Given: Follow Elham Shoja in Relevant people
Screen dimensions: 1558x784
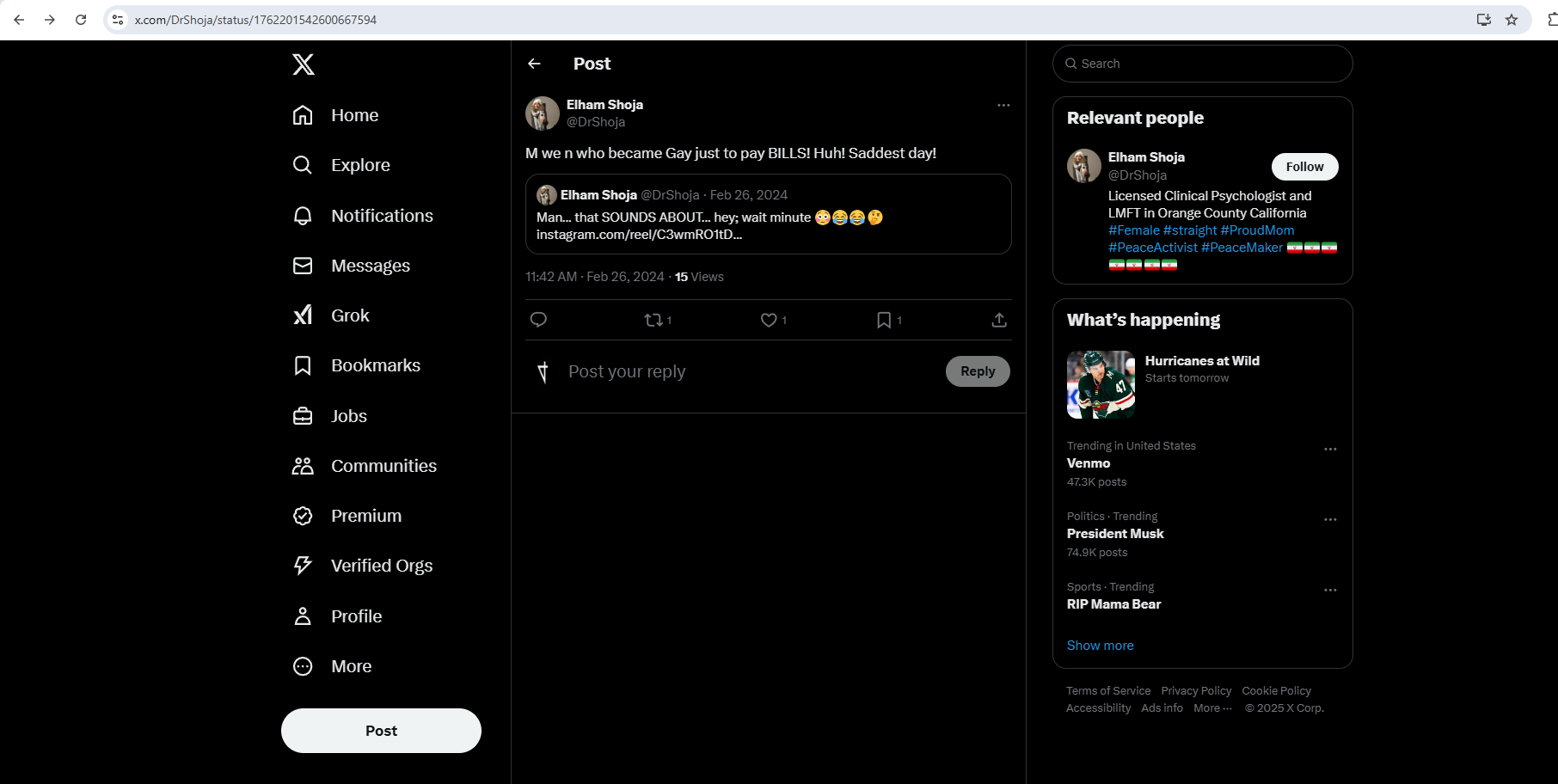Looking at the screenshot, I should pyautogui.click(x=1304, y=167).
